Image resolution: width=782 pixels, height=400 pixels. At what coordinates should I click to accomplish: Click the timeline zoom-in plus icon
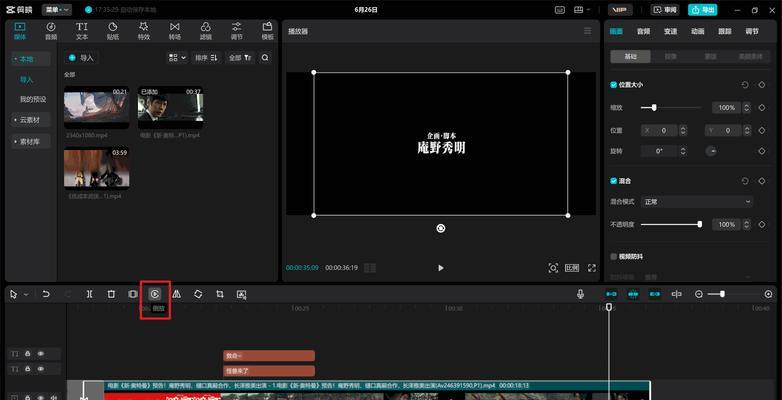point(769,294)
